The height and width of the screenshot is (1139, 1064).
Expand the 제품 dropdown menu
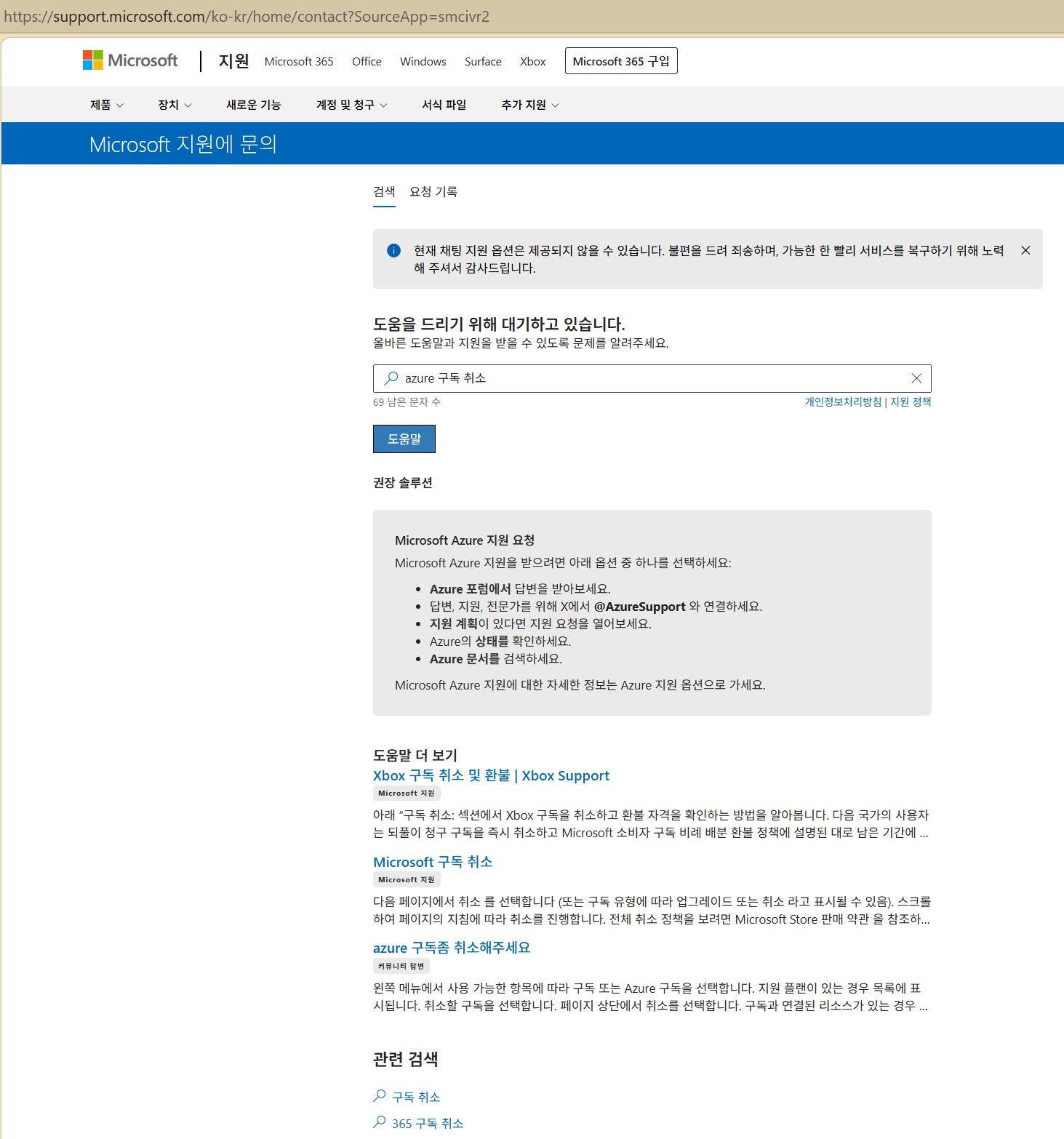(x=107, y=105)
